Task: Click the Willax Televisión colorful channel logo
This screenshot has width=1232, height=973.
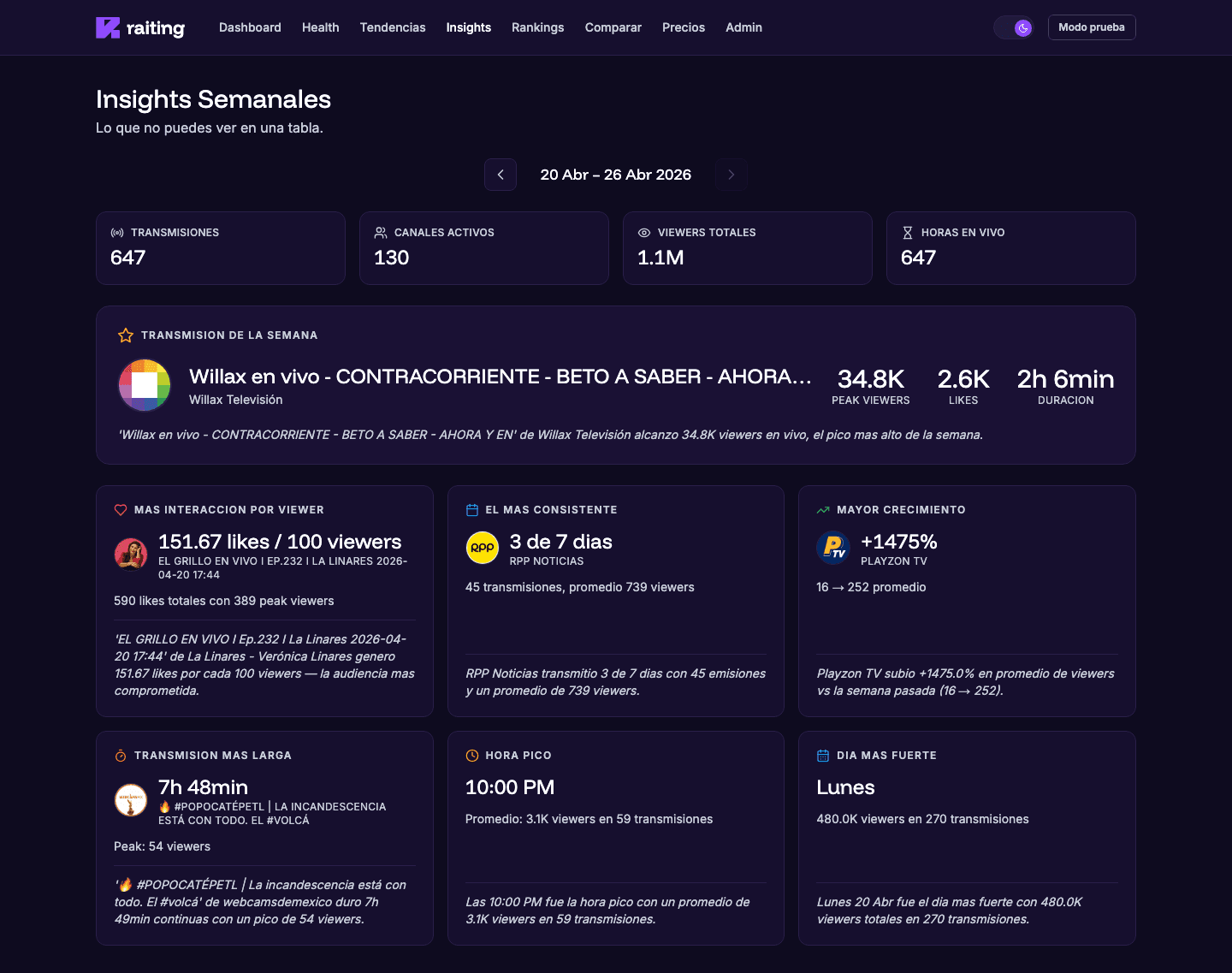Action: coord(145,385)
